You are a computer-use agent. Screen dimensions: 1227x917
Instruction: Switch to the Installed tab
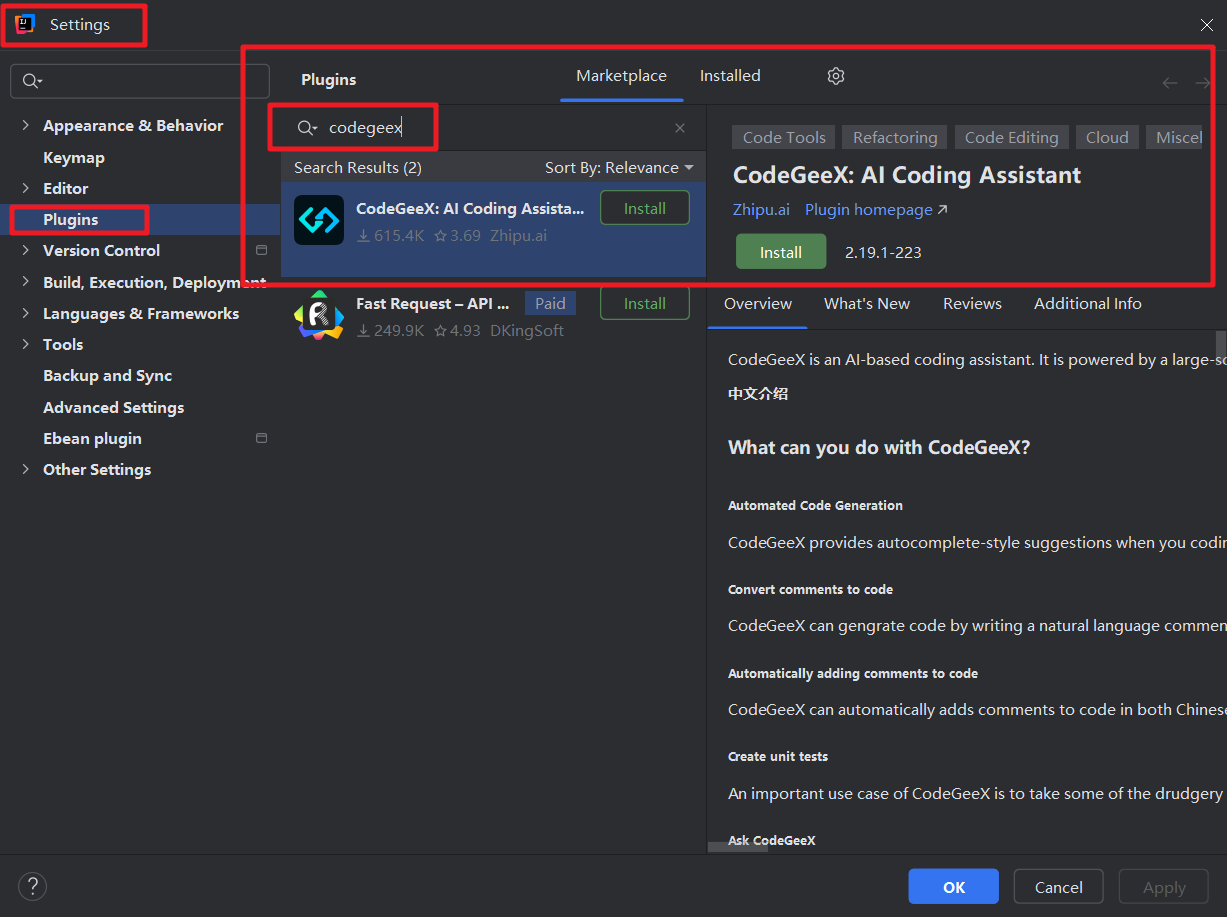(730, 76)
